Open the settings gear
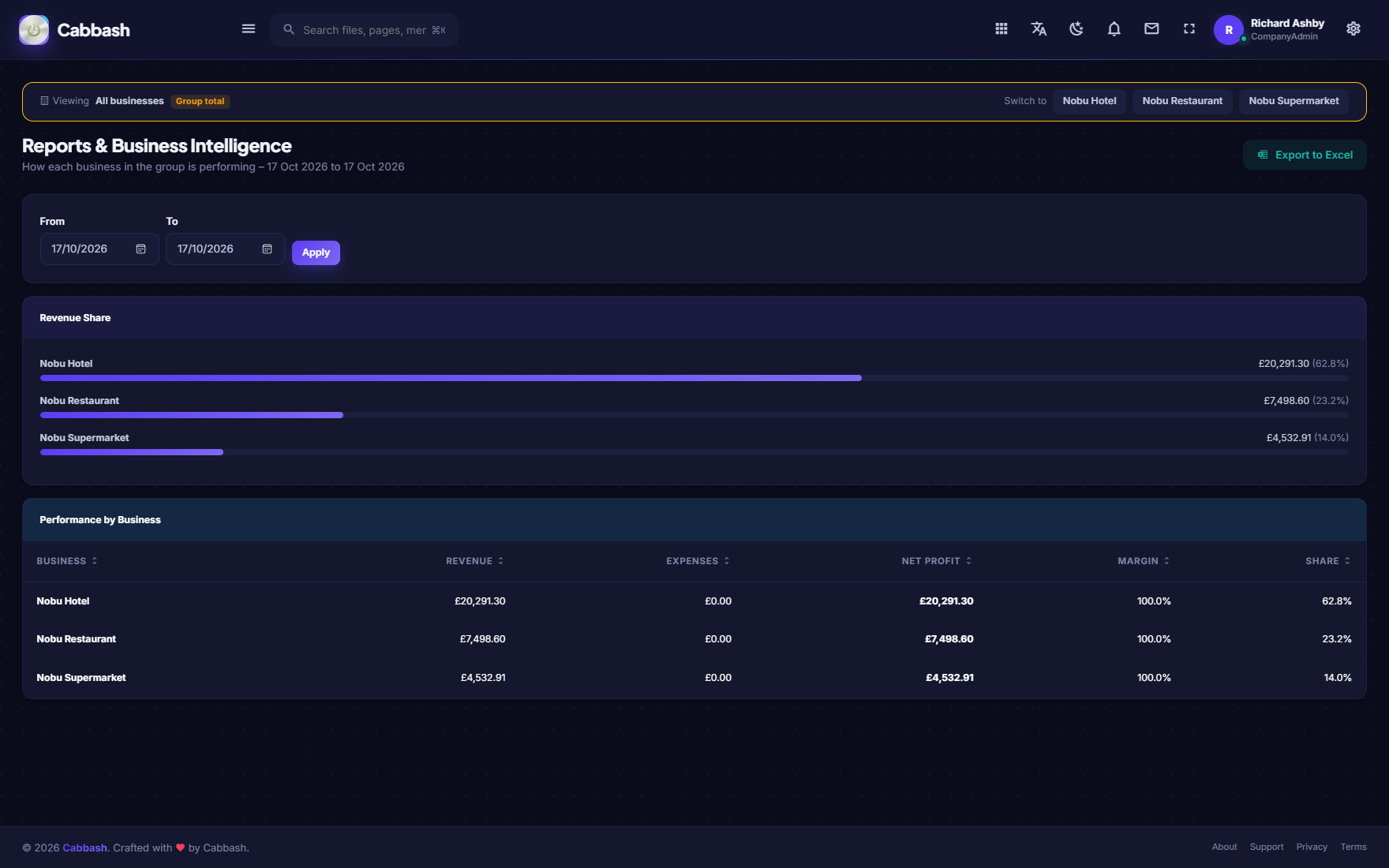Image resolution: width=1389 pixels, height=868 pixels. 1353,29
